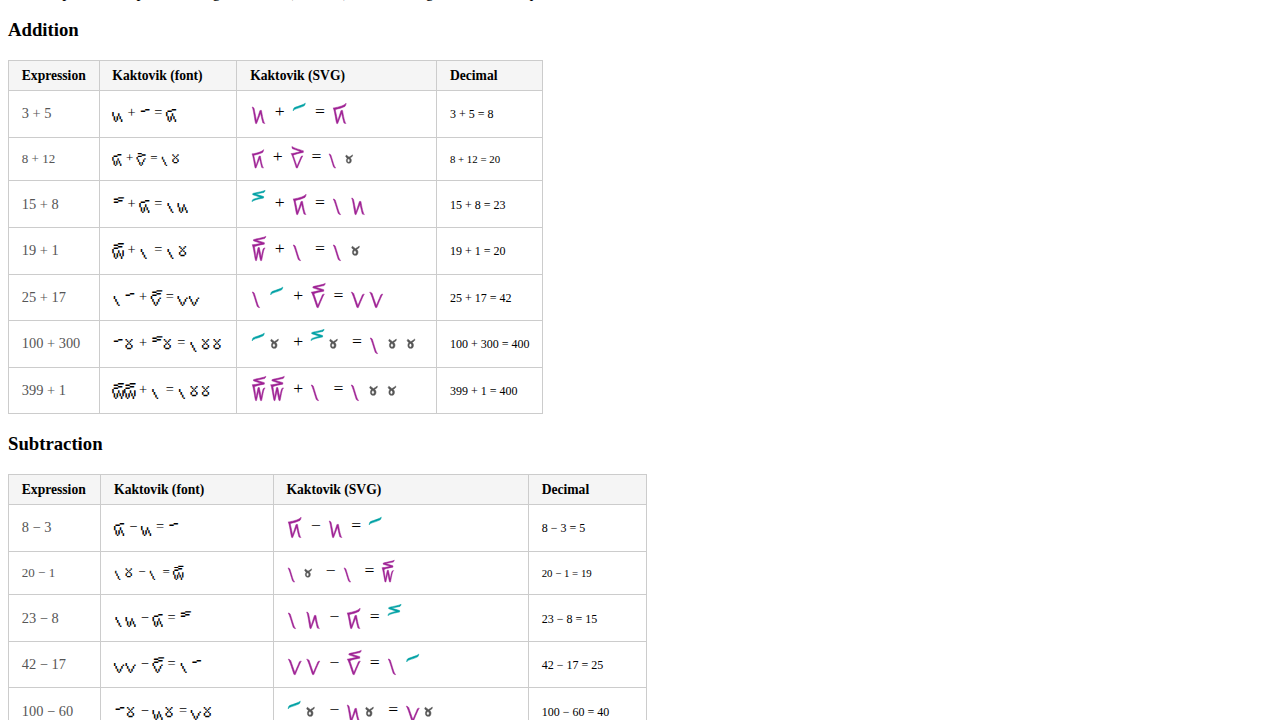Click the teal glyph for 15 in the 15 + 8 row
The height and width of the screenshot is (720, 1280).
[x=257, y=197]
